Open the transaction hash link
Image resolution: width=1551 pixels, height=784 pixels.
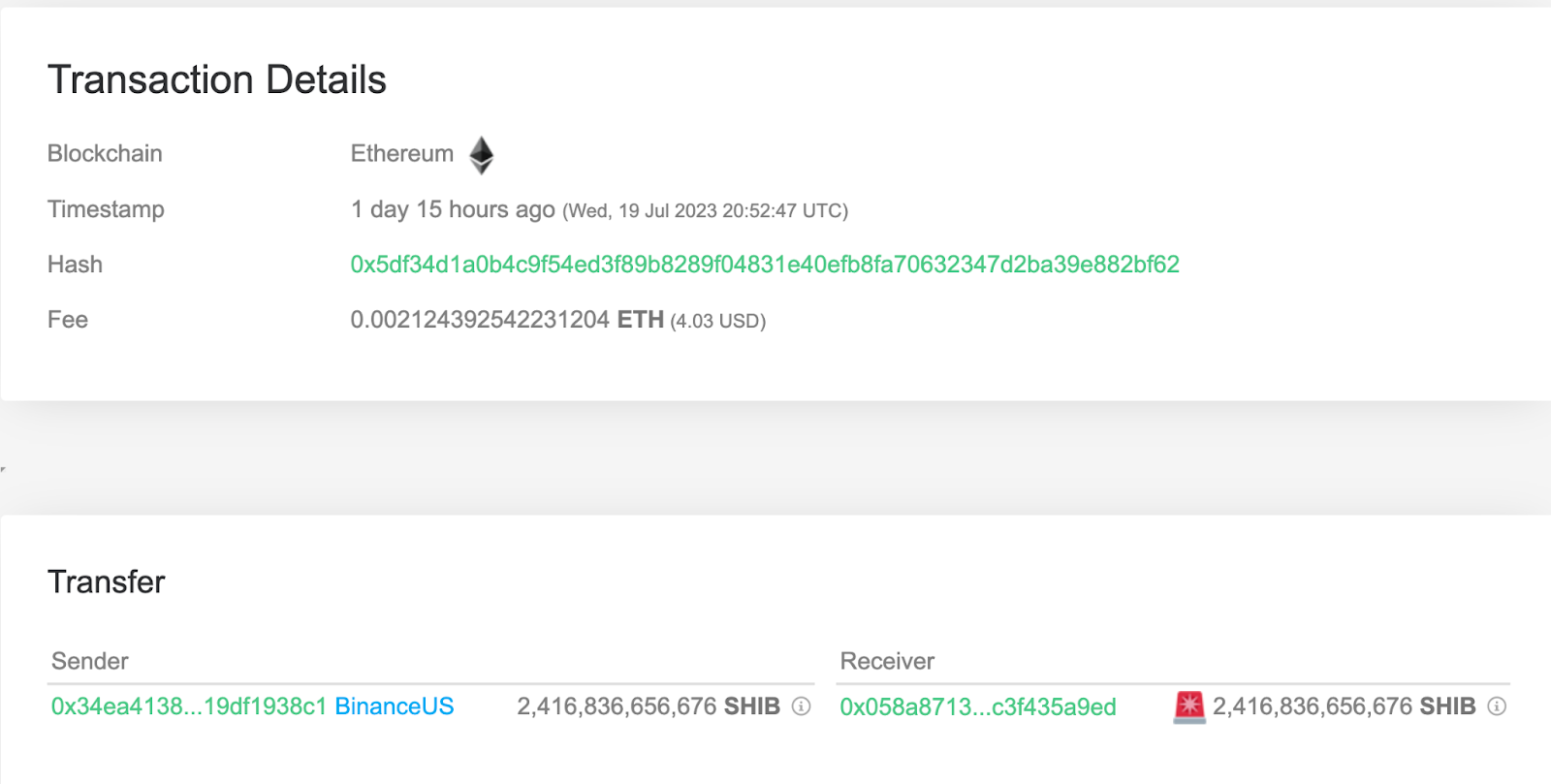(765, 265)
